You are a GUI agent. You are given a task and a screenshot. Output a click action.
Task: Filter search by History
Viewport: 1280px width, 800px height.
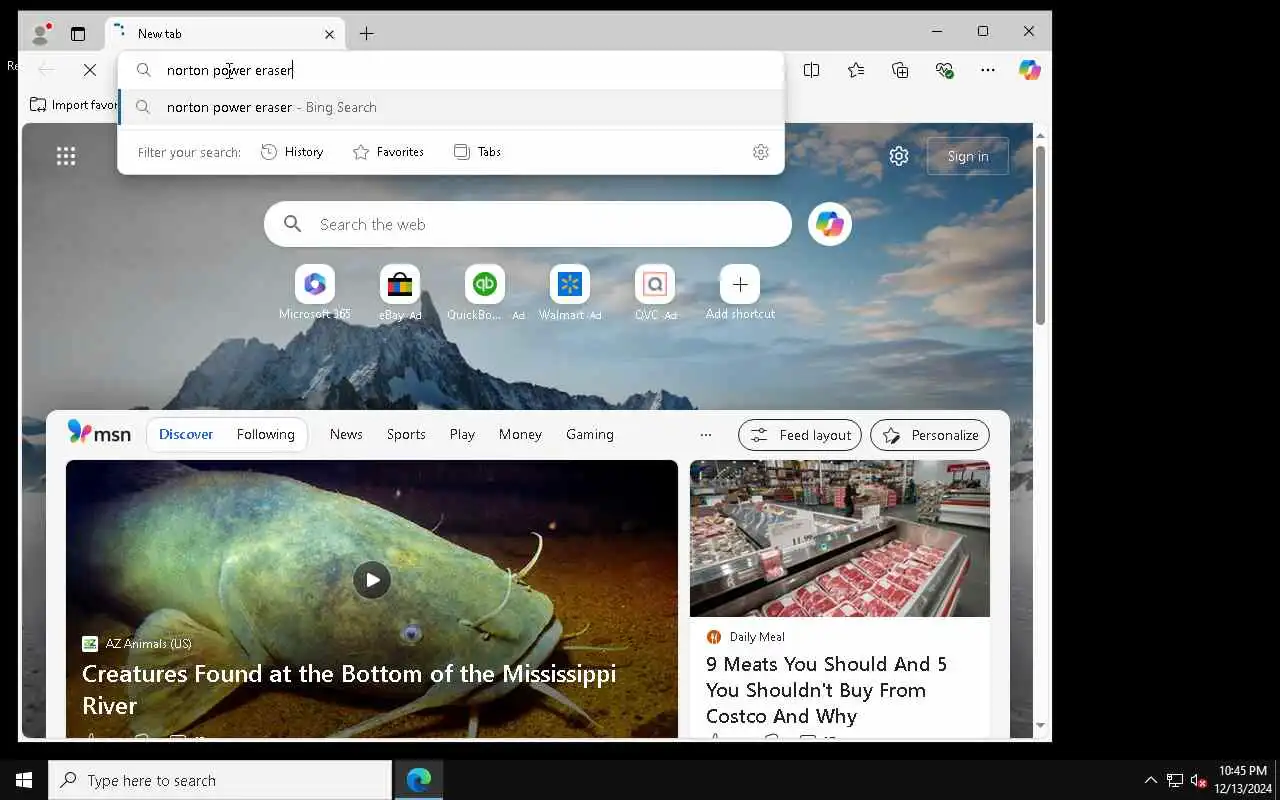(x=292, y=152)
